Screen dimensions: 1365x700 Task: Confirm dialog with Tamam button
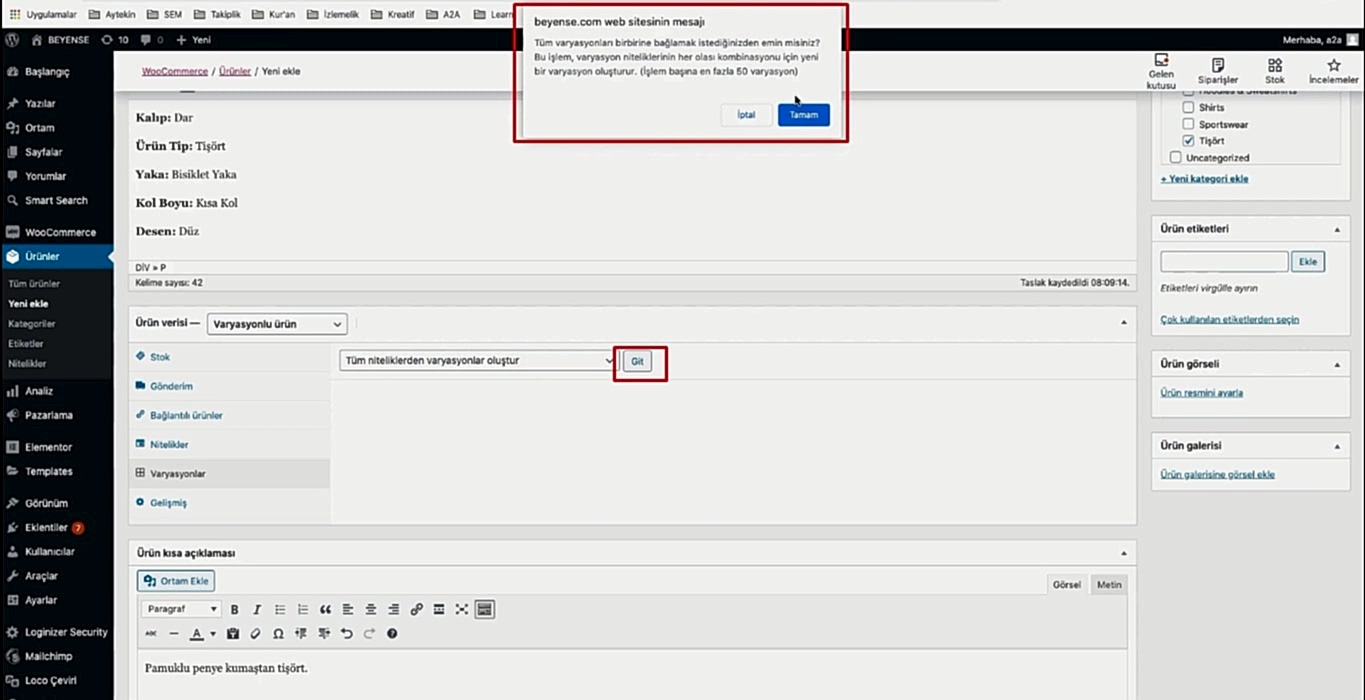coord(804,115)
